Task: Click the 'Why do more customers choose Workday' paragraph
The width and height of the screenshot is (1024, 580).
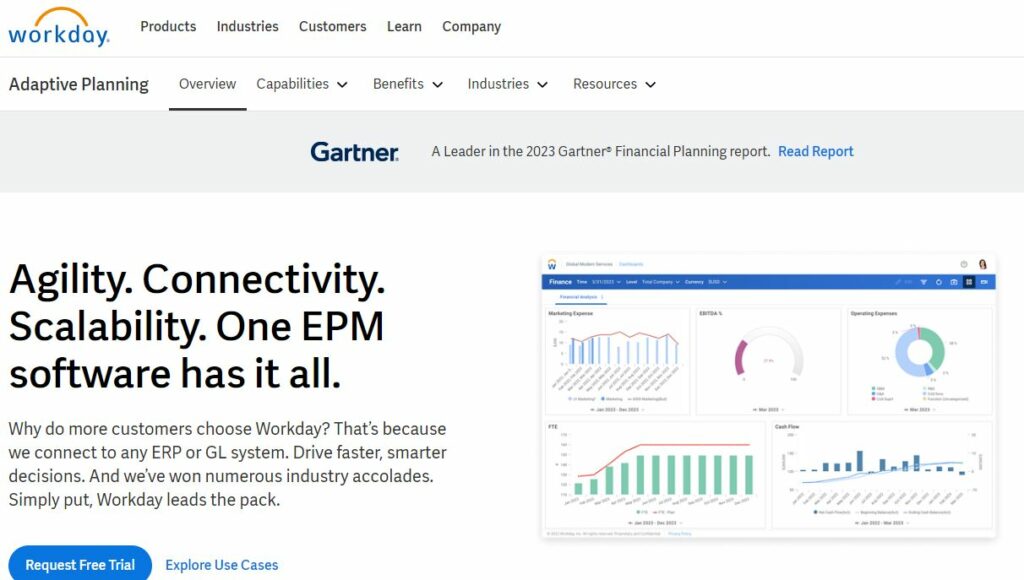Action: pyautogui.click(x=228, y=464)
